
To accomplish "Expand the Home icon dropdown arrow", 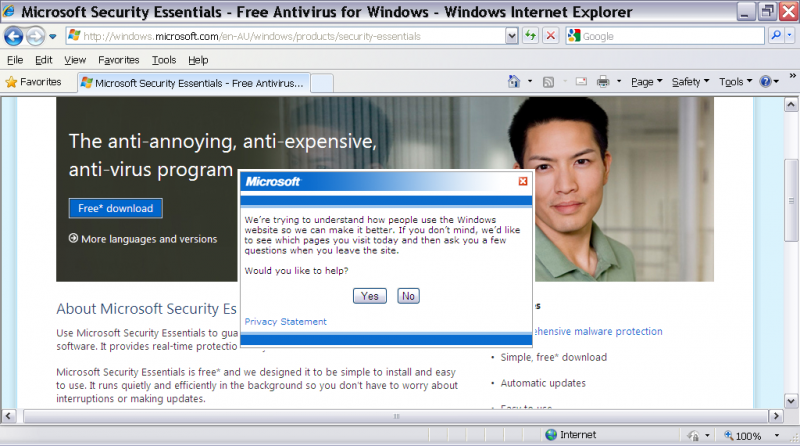I will pyautogui.click(x=530, y=81).
